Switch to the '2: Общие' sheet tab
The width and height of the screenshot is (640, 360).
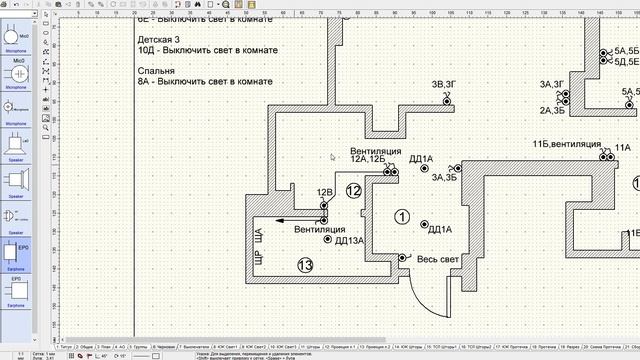point(84,347)
